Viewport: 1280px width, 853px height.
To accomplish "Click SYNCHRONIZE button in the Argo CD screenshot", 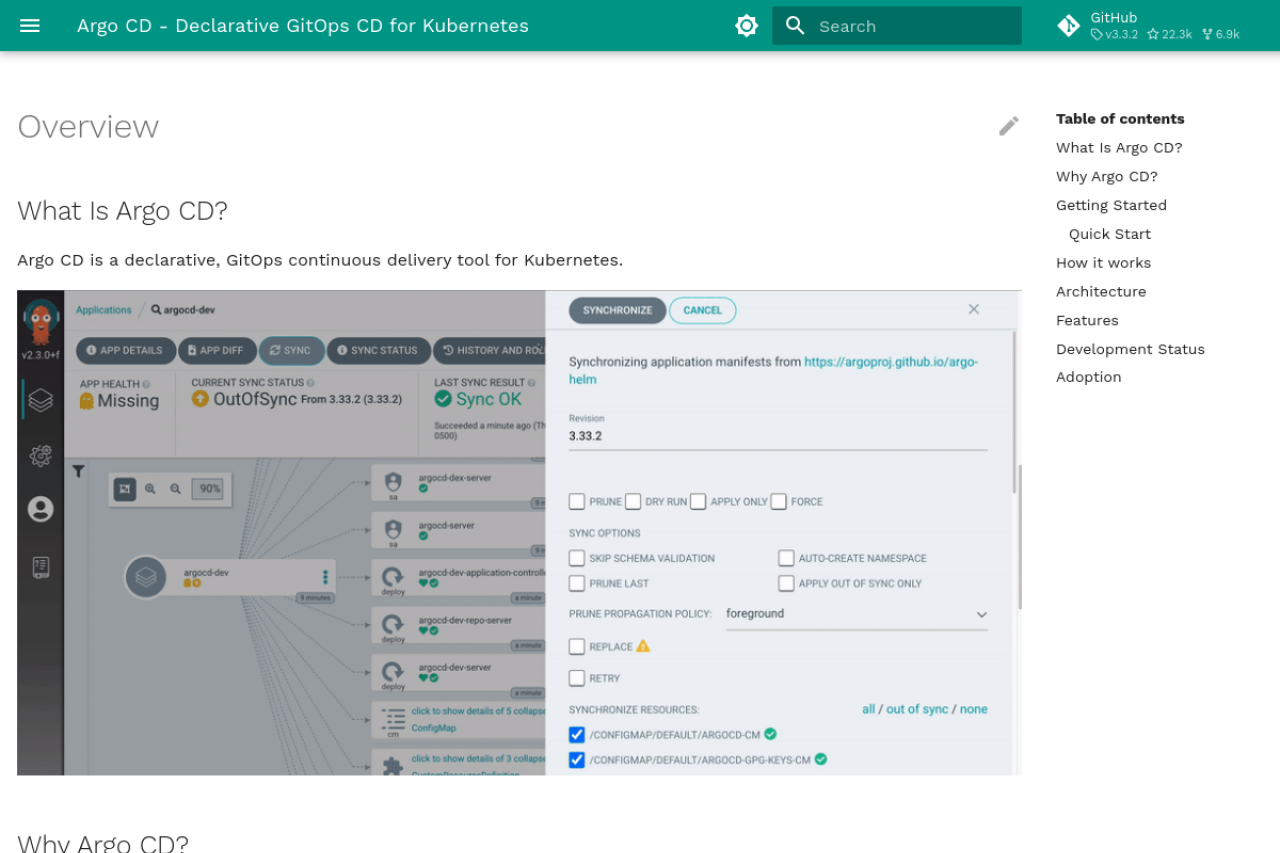I will tap(617, 310).
